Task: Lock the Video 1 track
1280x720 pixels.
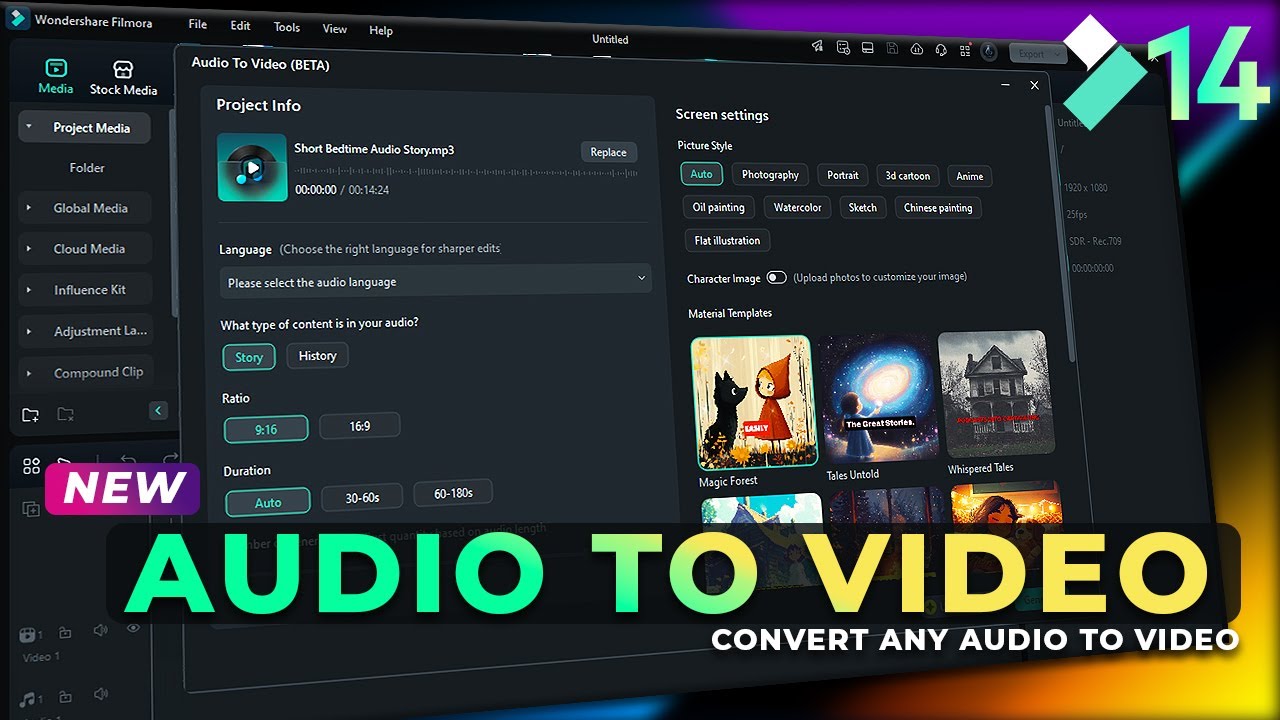Action: pos(66,633)
